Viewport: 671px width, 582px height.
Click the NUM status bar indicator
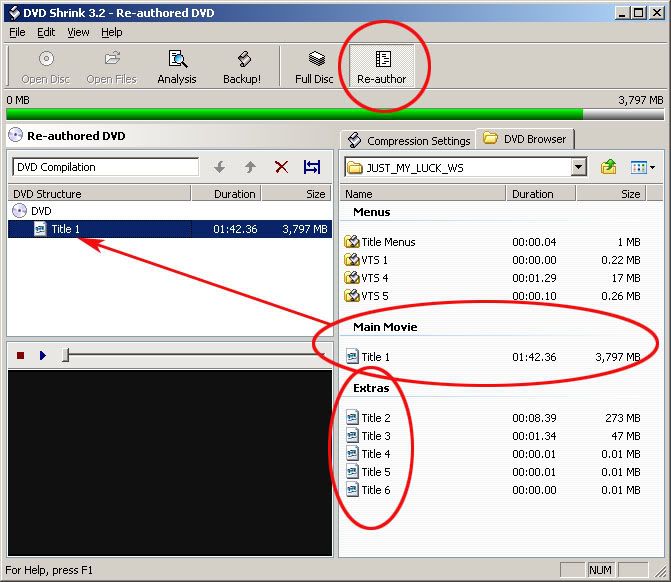point(600,570)
